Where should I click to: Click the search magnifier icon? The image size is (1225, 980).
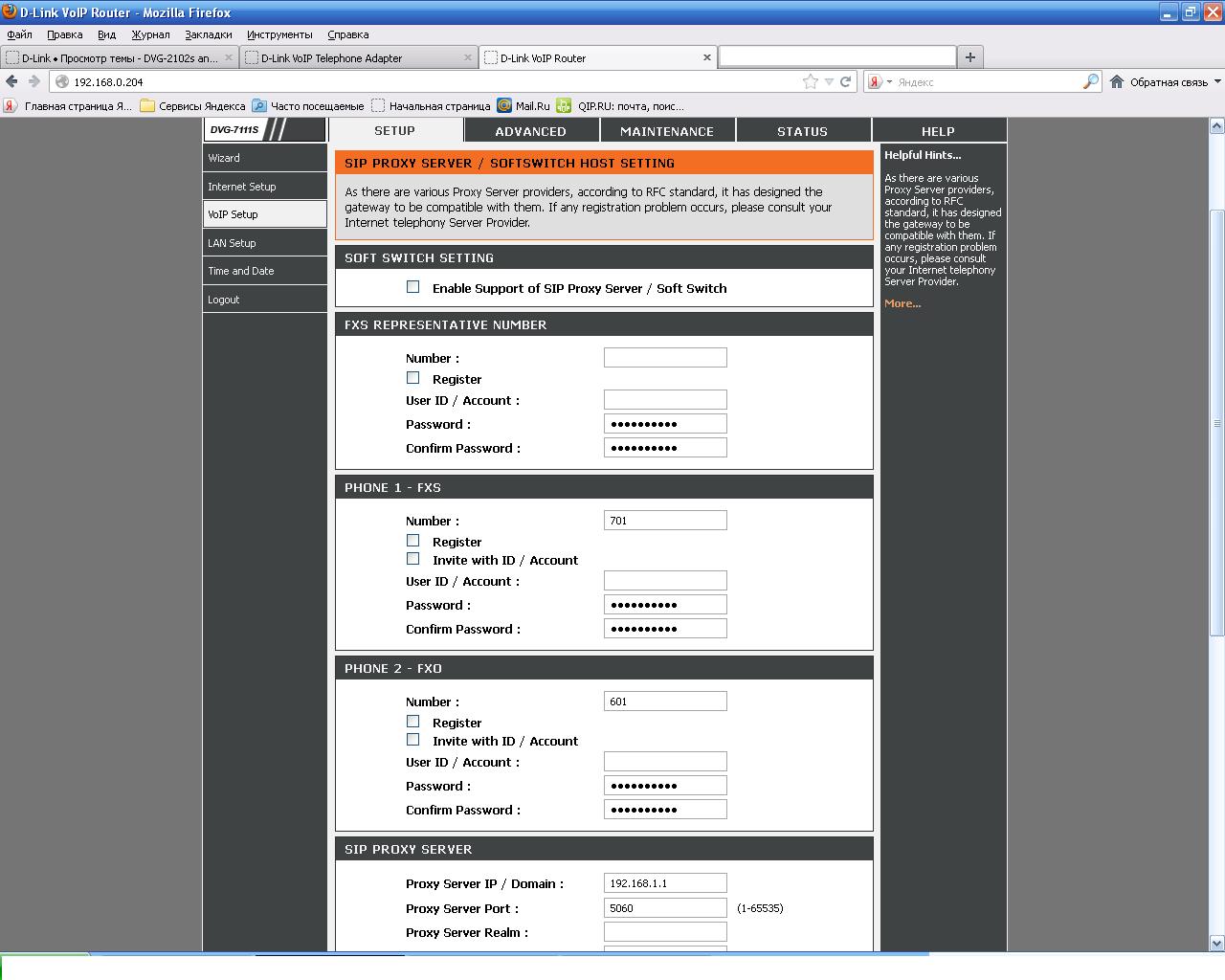[1090, 82]
